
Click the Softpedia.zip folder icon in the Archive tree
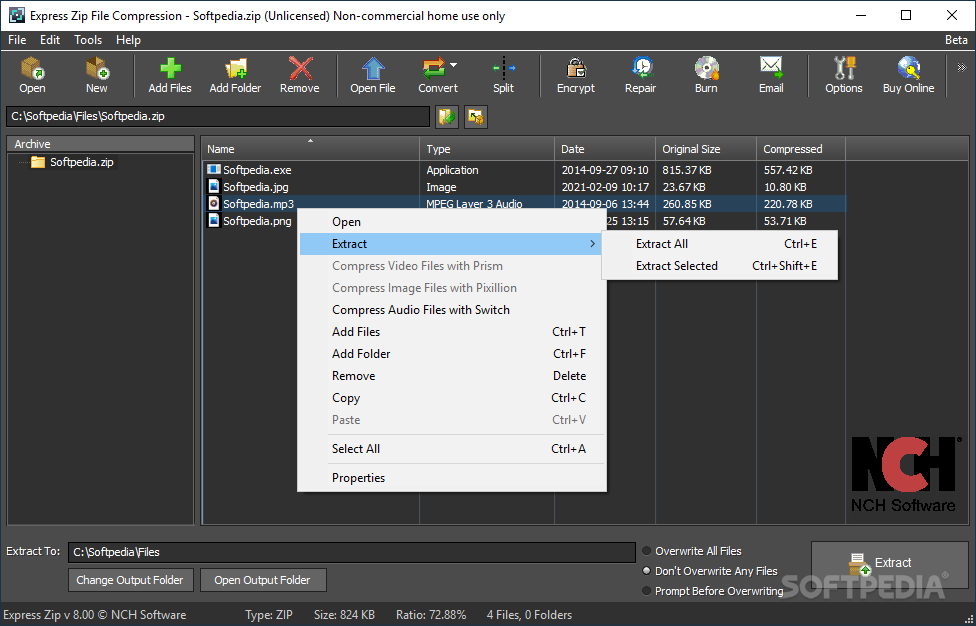click(38, 162)
